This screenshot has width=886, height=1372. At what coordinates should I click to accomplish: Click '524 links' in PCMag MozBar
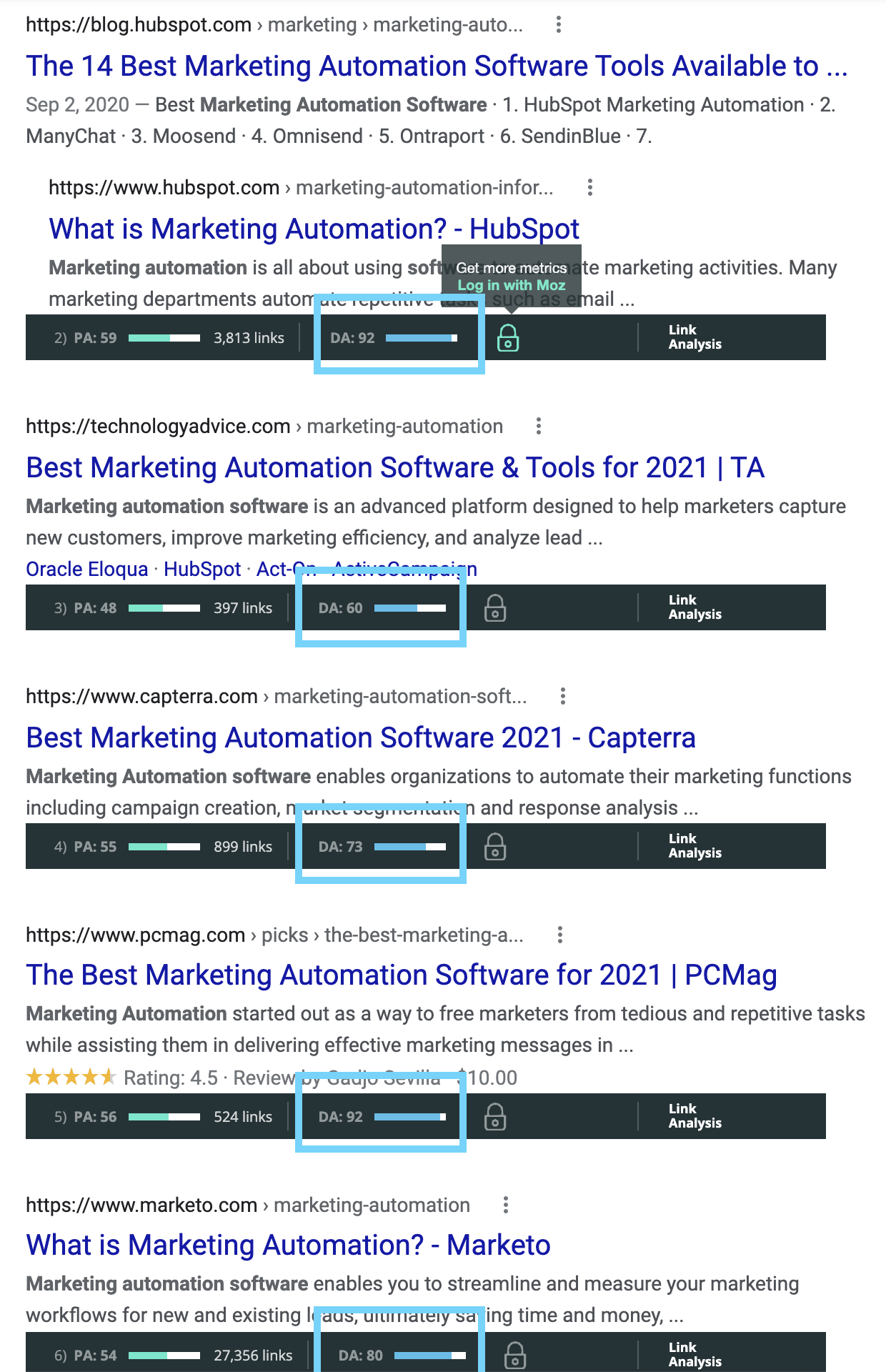243,1117
